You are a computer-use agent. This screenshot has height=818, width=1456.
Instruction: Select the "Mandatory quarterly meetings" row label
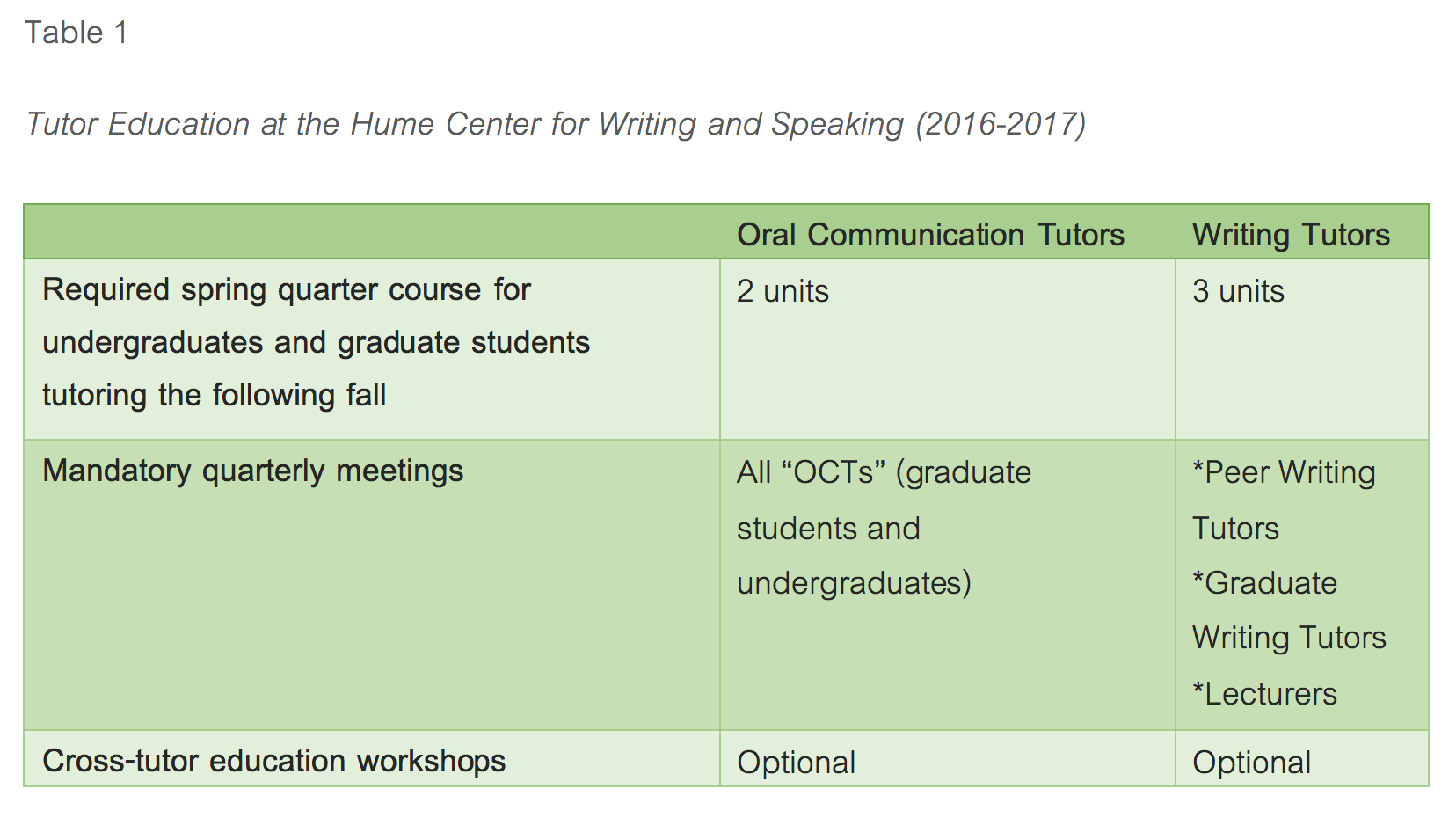(x=252, y=471)
